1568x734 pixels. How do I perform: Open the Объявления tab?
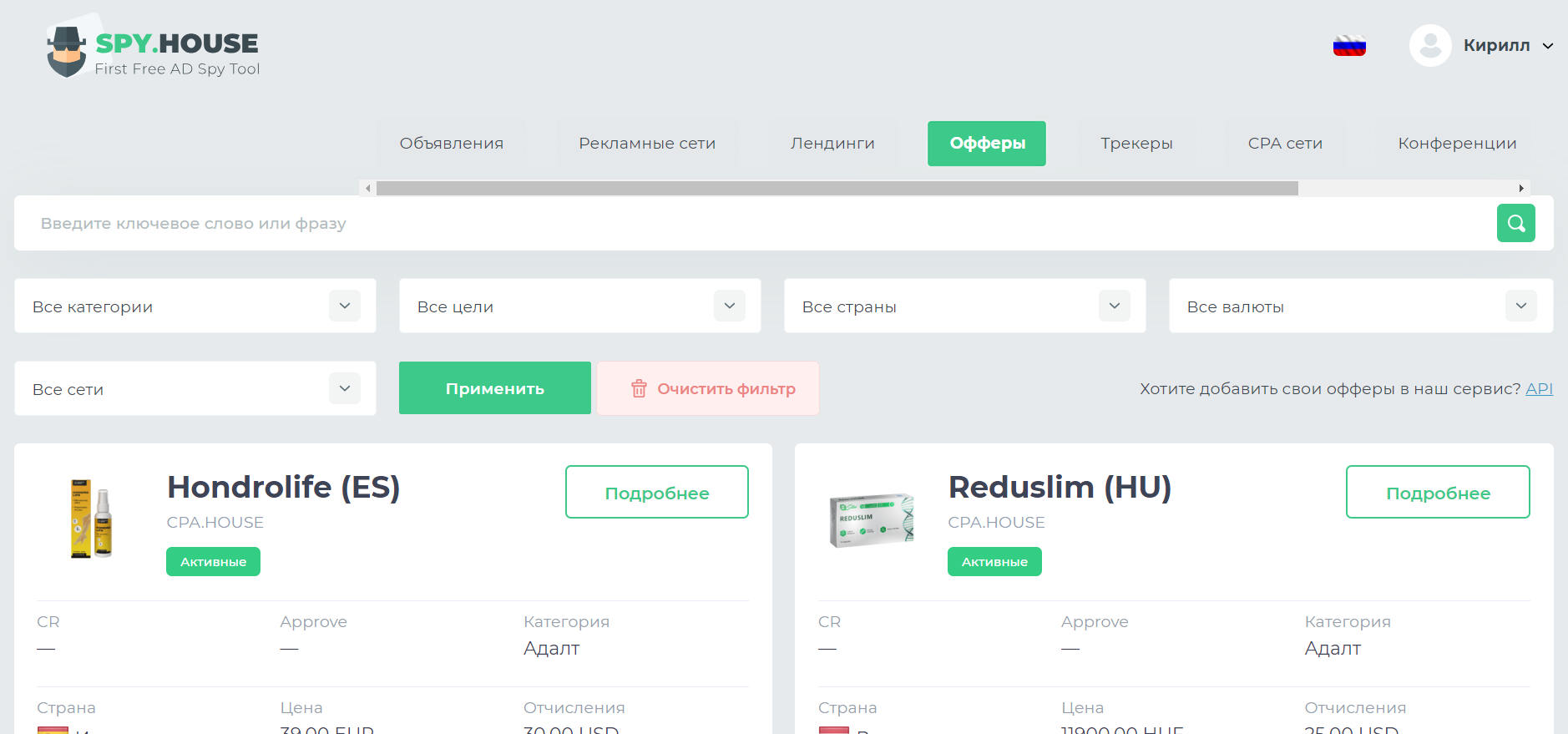[452, 144]
